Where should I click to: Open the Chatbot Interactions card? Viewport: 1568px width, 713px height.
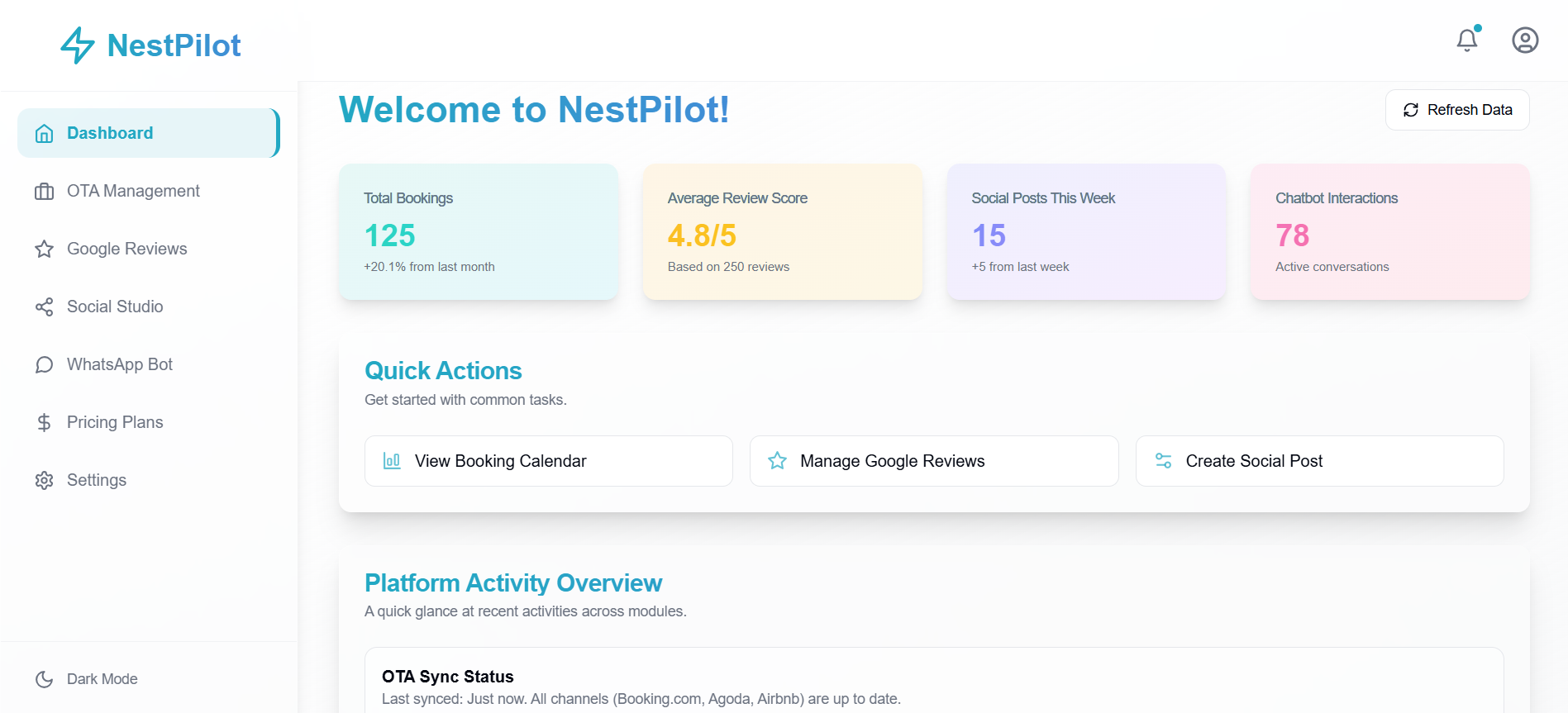tap(1389, 231)
